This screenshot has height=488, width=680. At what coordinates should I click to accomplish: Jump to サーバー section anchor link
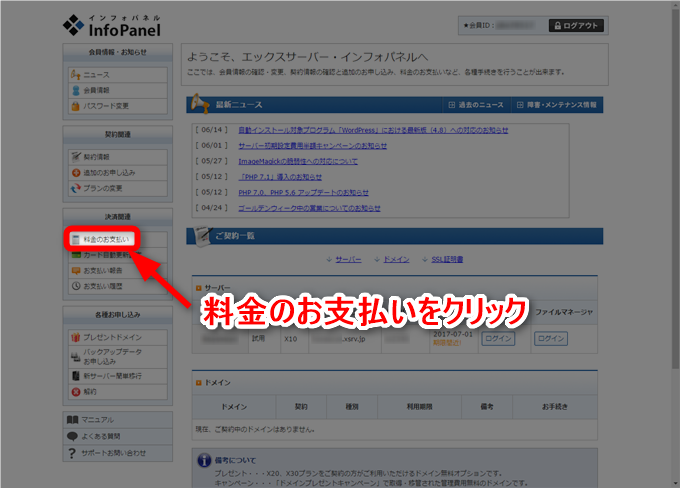click(348, 259)
